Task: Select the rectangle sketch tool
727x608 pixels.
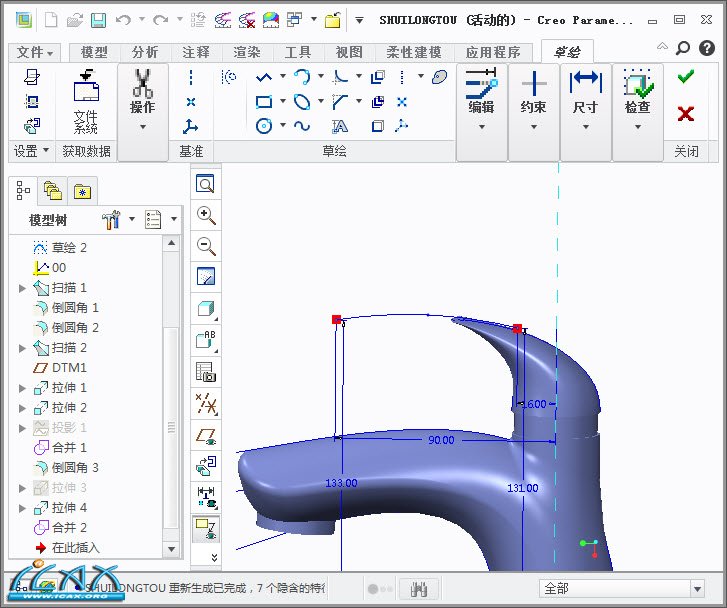Action: point(264,101)
